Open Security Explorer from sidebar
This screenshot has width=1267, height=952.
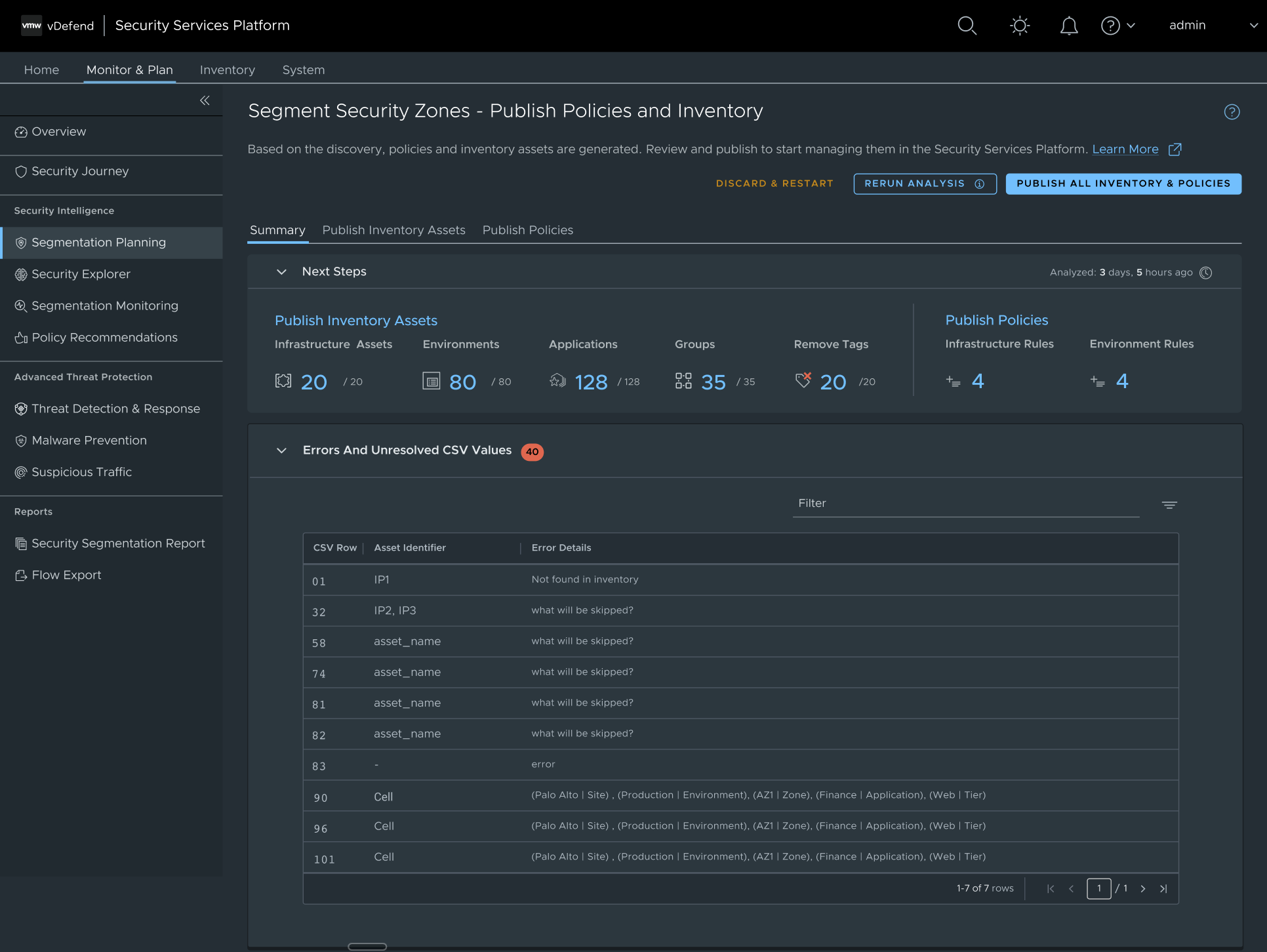click(81, 274)
